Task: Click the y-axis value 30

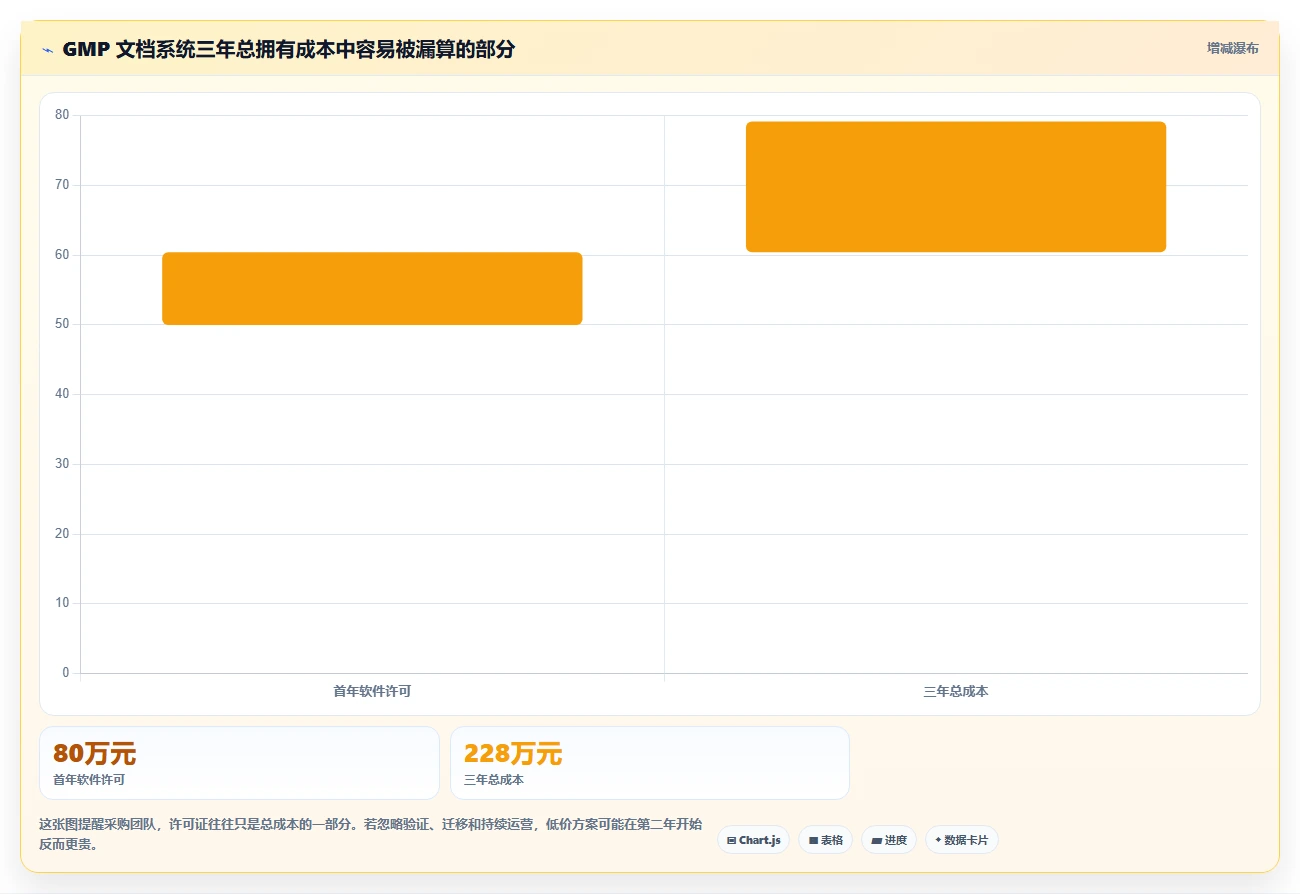Action: tap(62, 464)
